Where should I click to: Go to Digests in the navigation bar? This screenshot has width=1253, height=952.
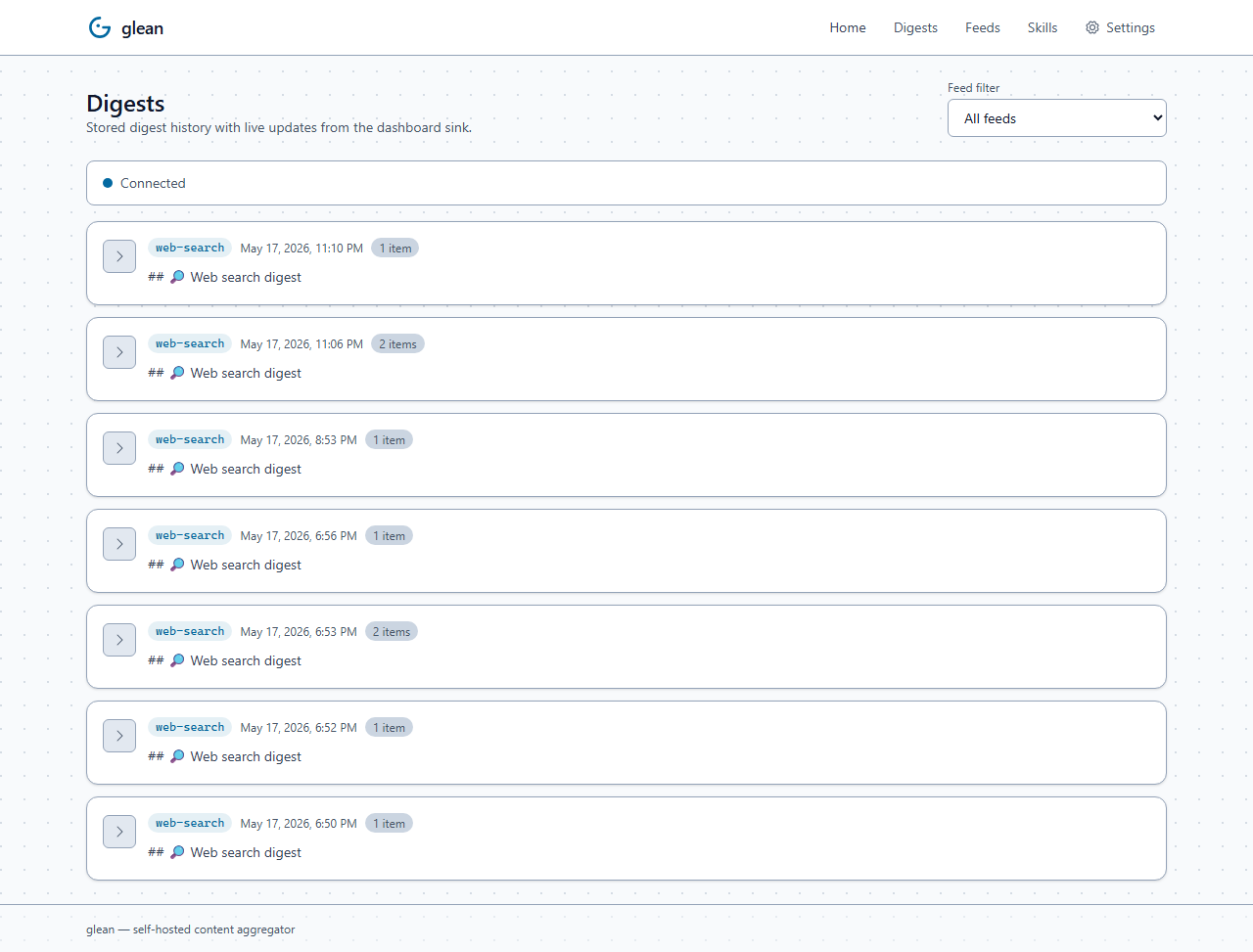click(915, 27)
